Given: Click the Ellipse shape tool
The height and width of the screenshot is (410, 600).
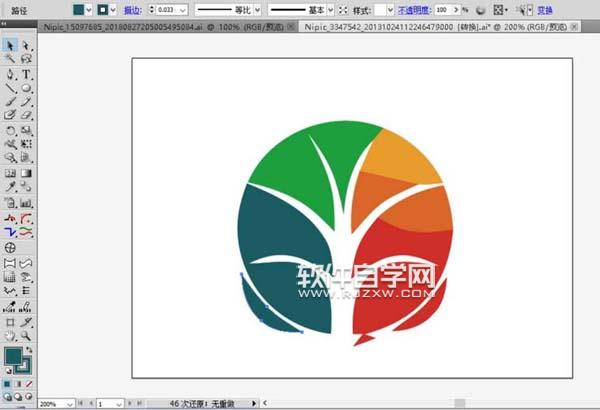Looking at the screenshot, I should pyautogui.click(x=26, y=88).
